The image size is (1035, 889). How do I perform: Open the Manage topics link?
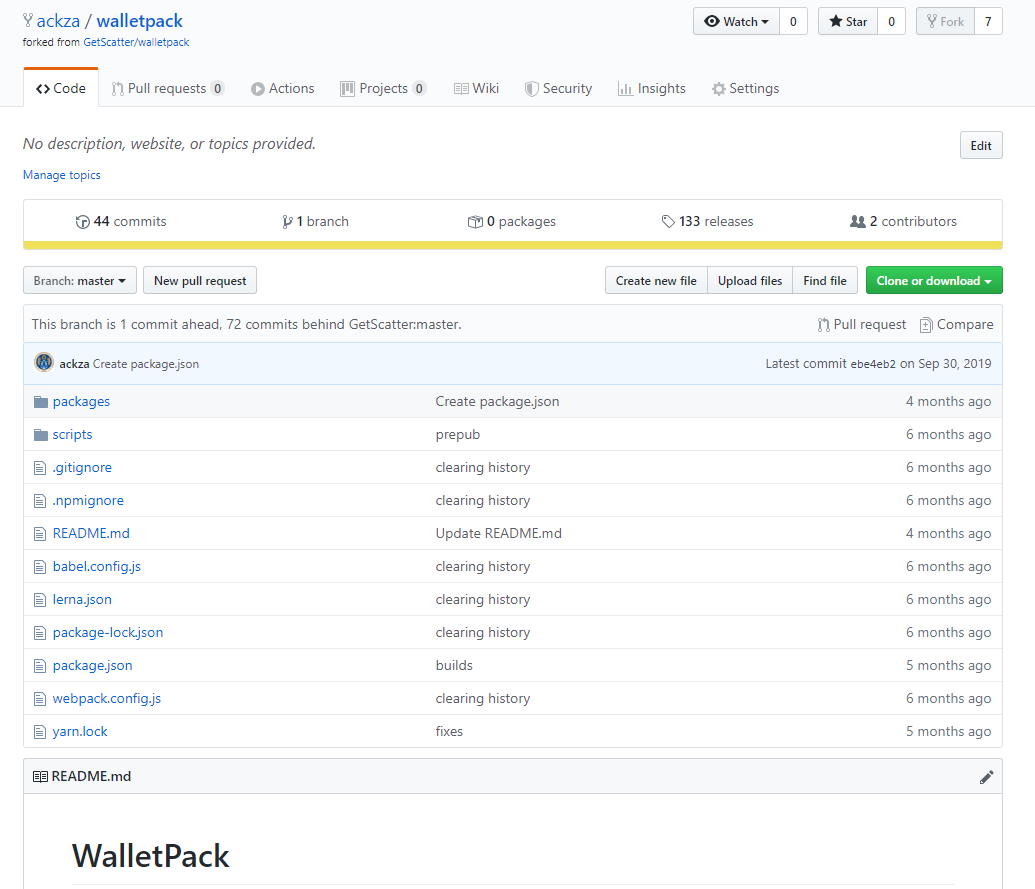(62, 175)
